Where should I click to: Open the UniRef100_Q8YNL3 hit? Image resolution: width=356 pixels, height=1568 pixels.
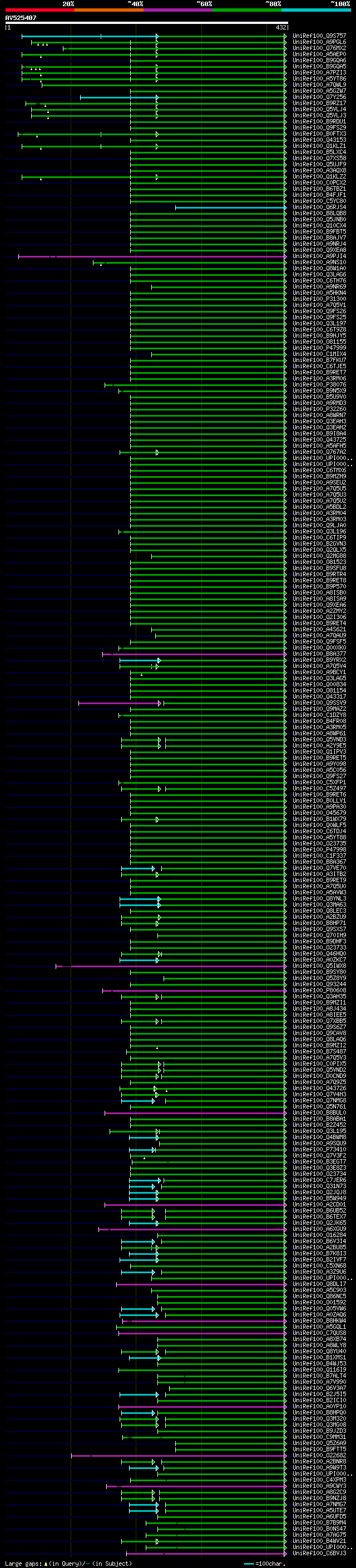click(x=319, y=899)
